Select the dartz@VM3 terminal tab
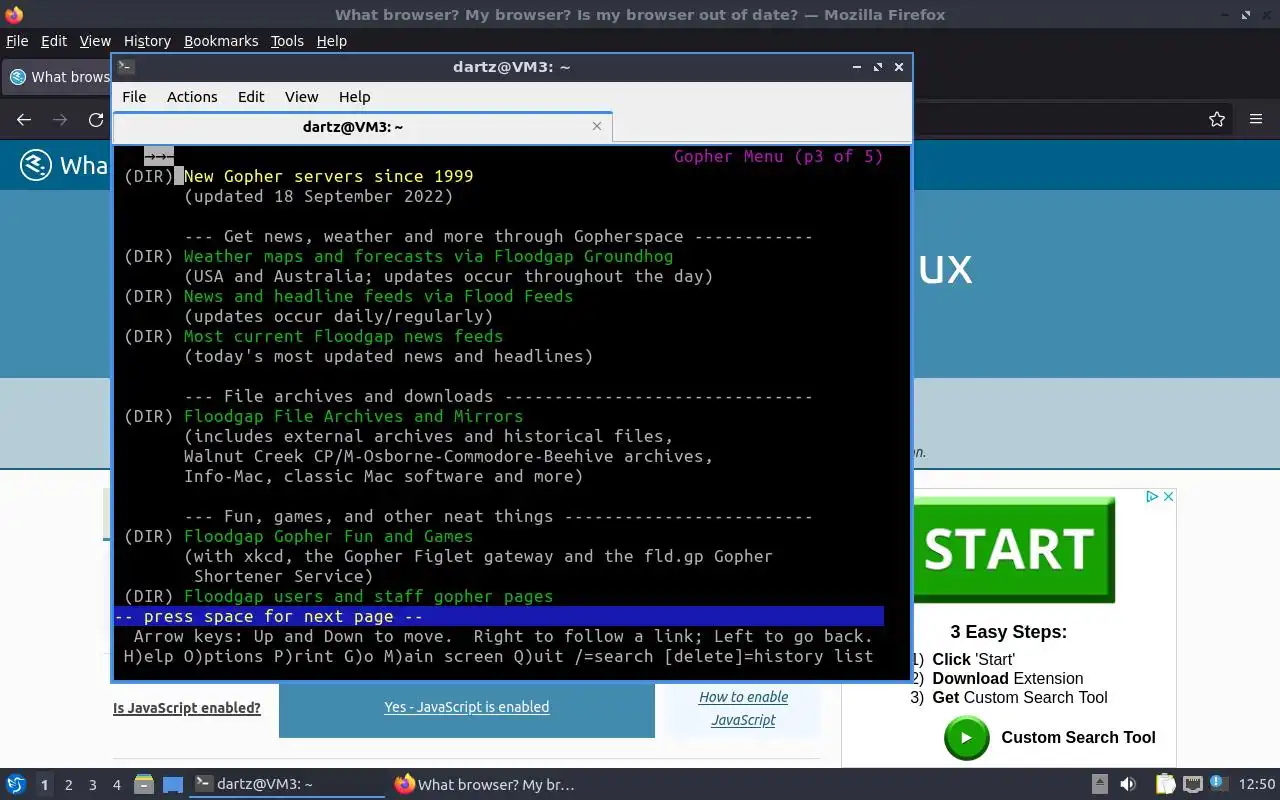The width and height of the screenshot is (1280, 800). click(353, 127)
